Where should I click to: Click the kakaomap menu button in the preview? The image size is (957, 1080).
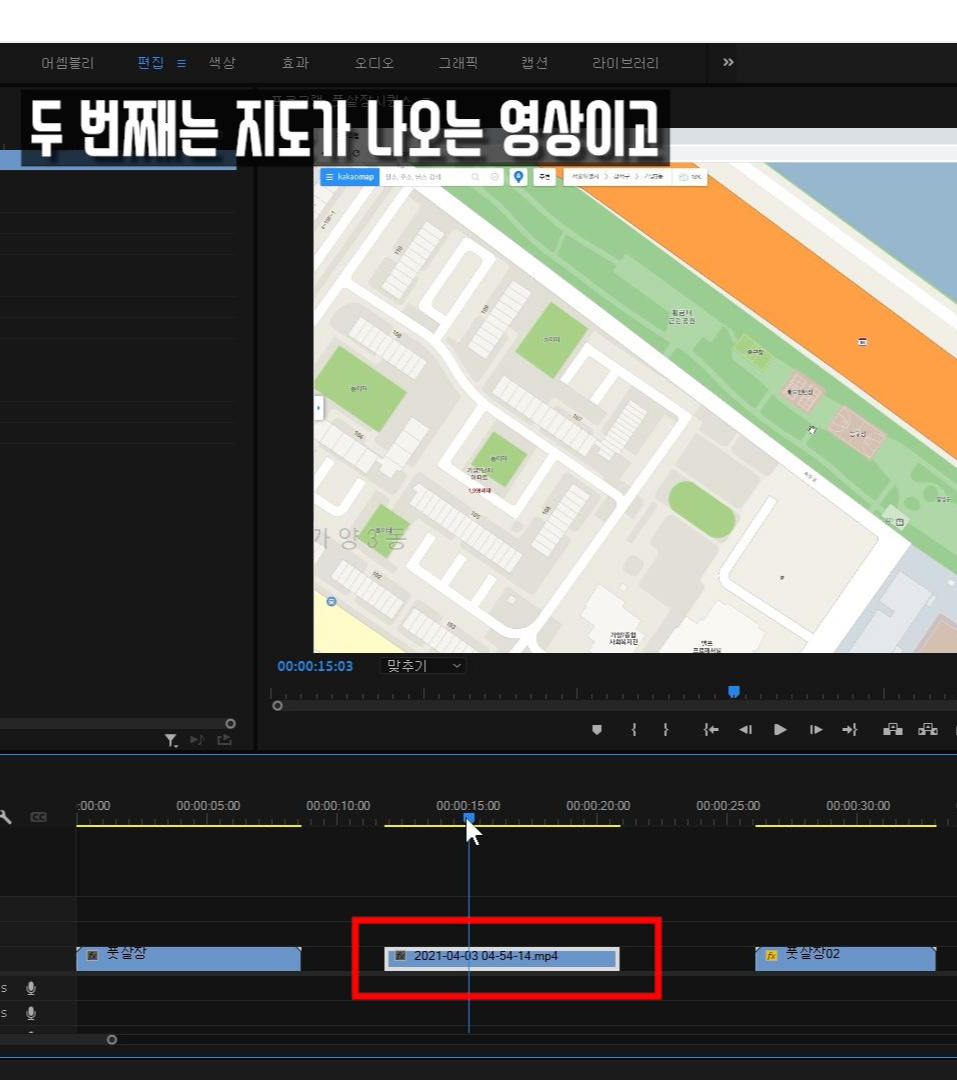(349, 177)
